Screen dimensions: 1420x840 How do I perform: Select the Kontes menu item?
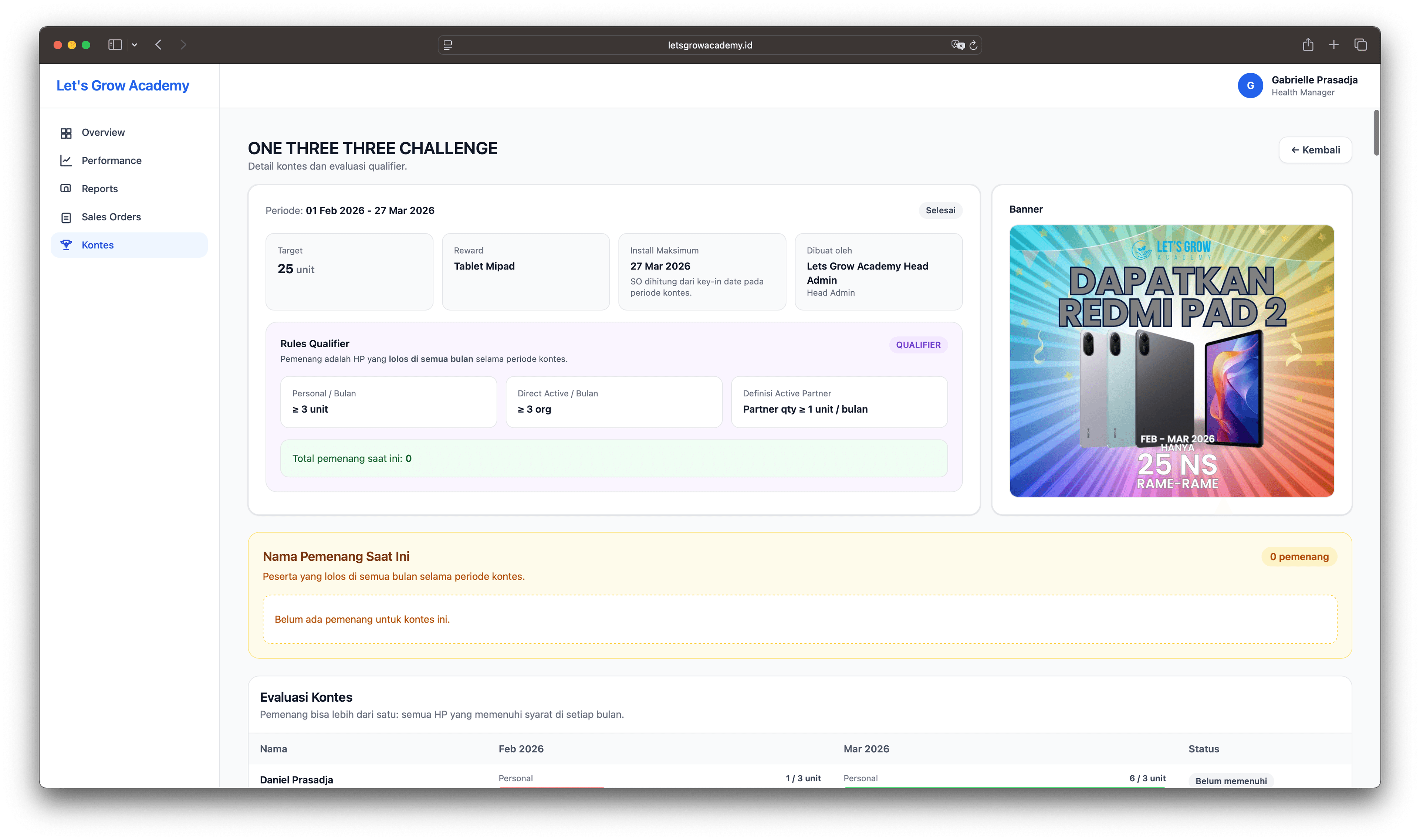point(129,245)
